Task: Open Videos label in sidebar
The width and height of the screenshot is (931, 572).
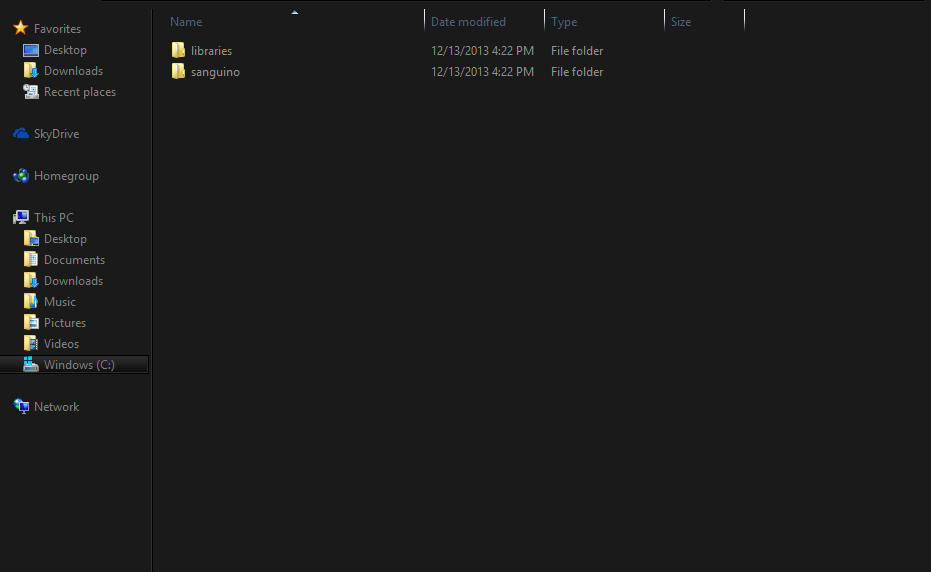Action: (61, 344)
